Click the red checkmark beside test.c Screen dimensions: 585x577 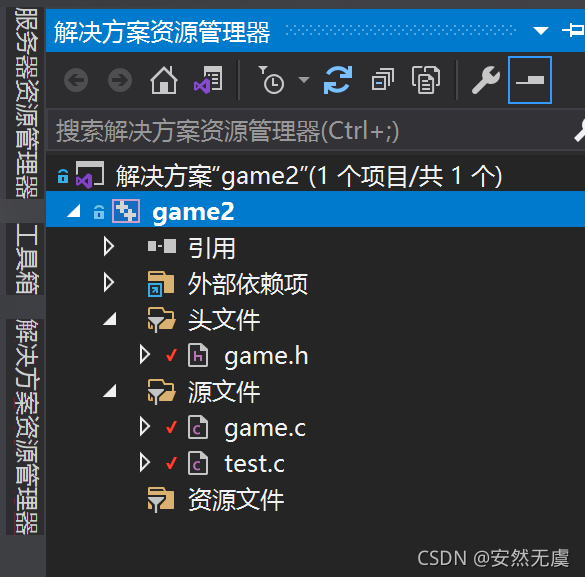pyautogui.click(x=171, y=463)
